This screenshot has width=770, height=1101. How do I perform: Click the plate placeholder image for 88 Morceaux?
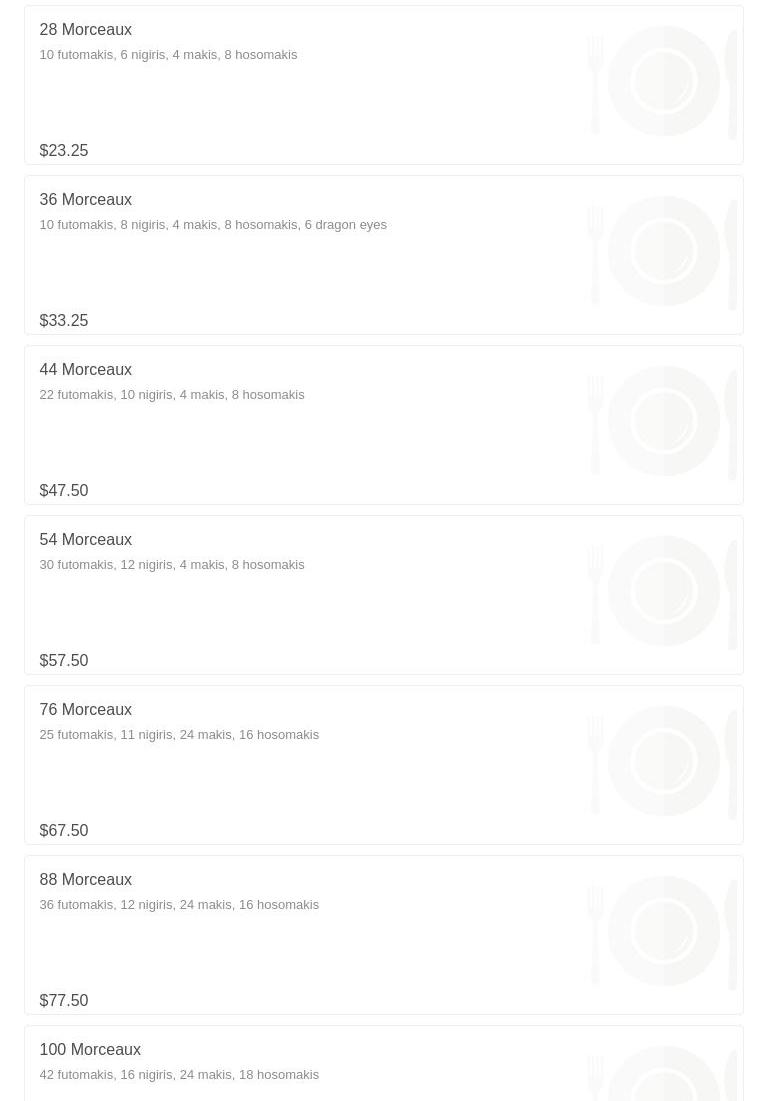coord(663,932)
